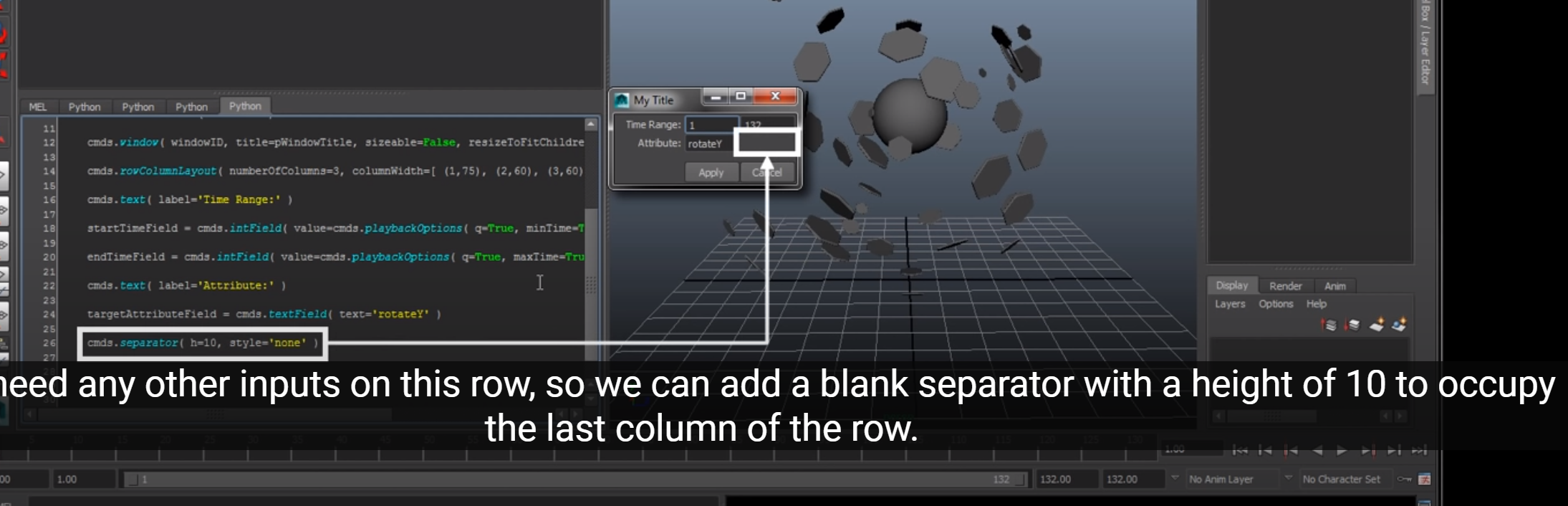Click code line cmds.text label 'Time Range:'
Image resolution: width=1568 pixels, height=506 pixels.
pyautogui.click(x=190, y=199)
